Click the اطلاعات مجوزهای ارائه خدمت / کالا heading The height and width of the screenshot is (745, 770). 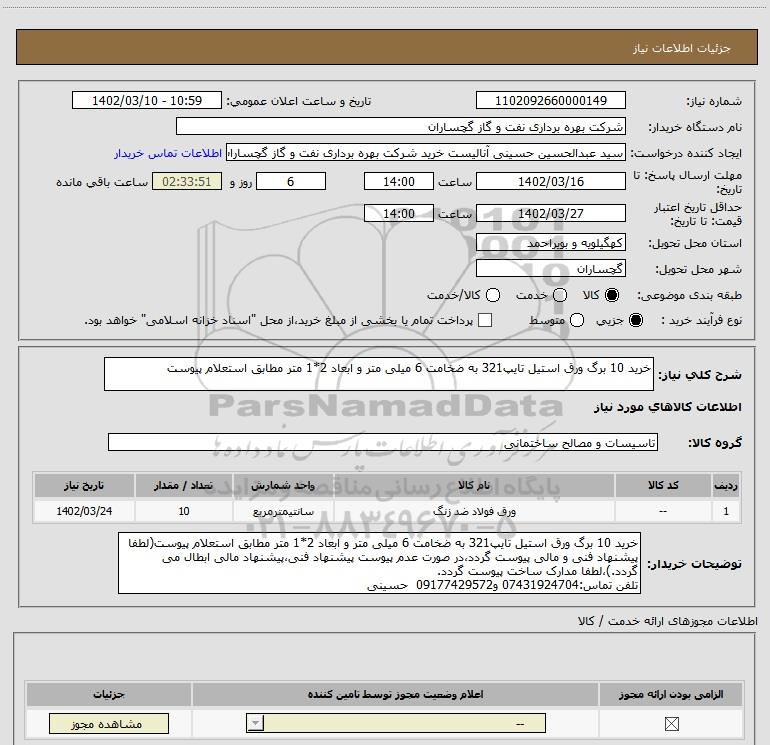click(667, 621)
